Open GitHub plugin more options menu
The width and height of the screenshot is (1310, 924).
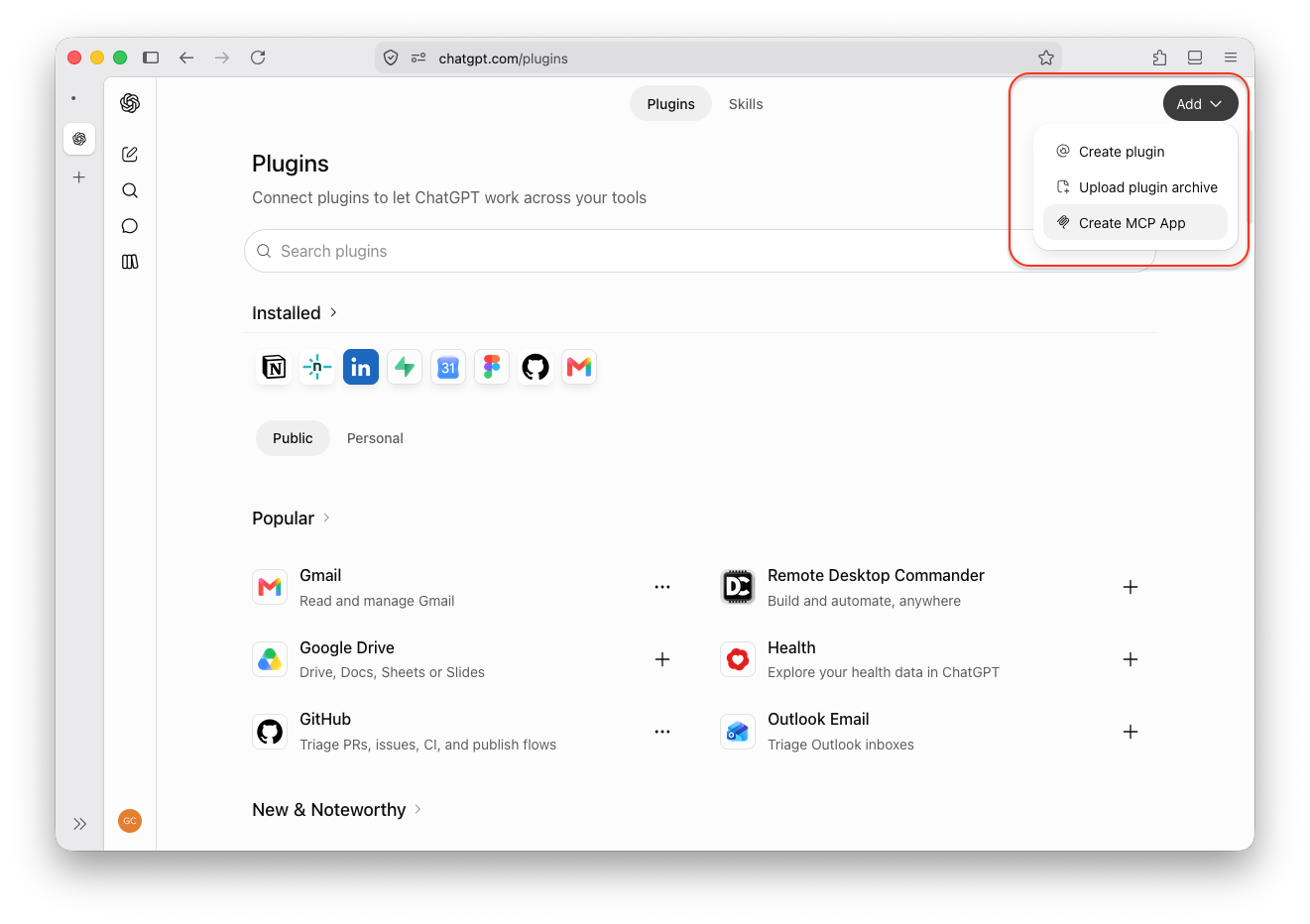[662, 732]
